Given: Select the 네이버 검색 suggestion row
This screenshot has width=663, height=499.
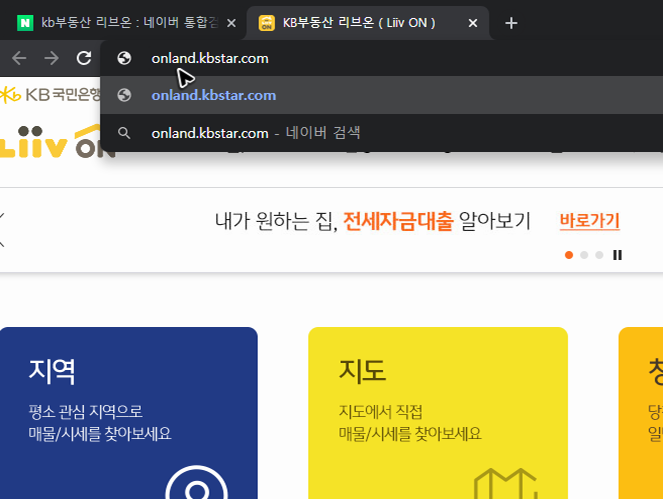Looking at the screenshot, I should [x=381, y=133].
